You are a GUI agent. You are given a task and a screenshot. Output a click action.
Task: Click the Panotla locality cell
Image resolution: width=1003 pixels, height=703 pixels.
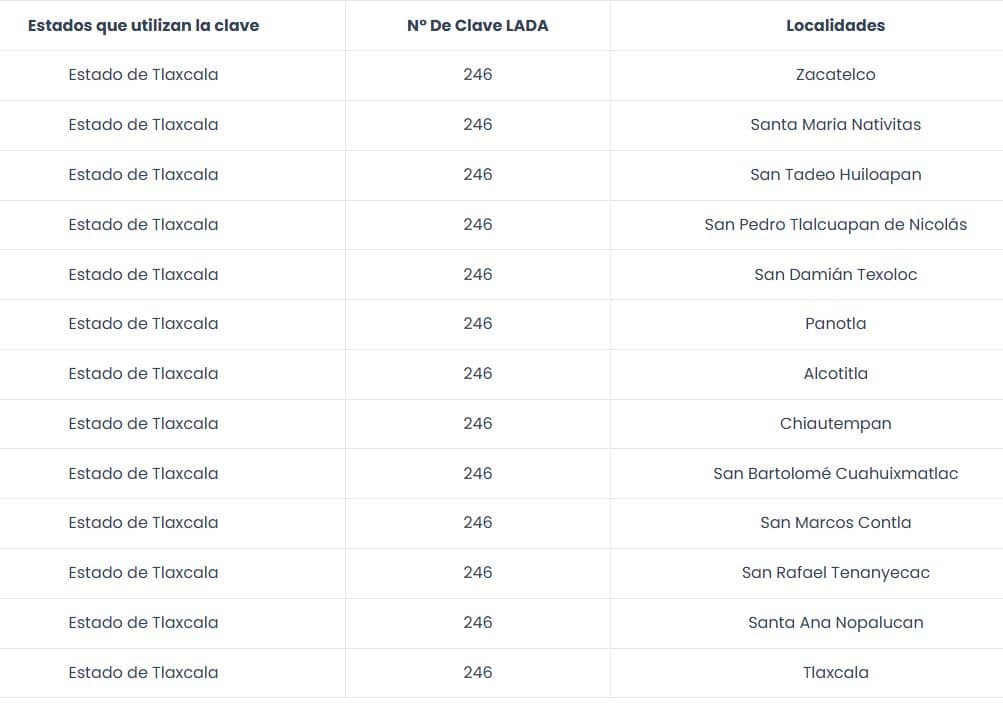pyautogui.click(x=835, y=324)
